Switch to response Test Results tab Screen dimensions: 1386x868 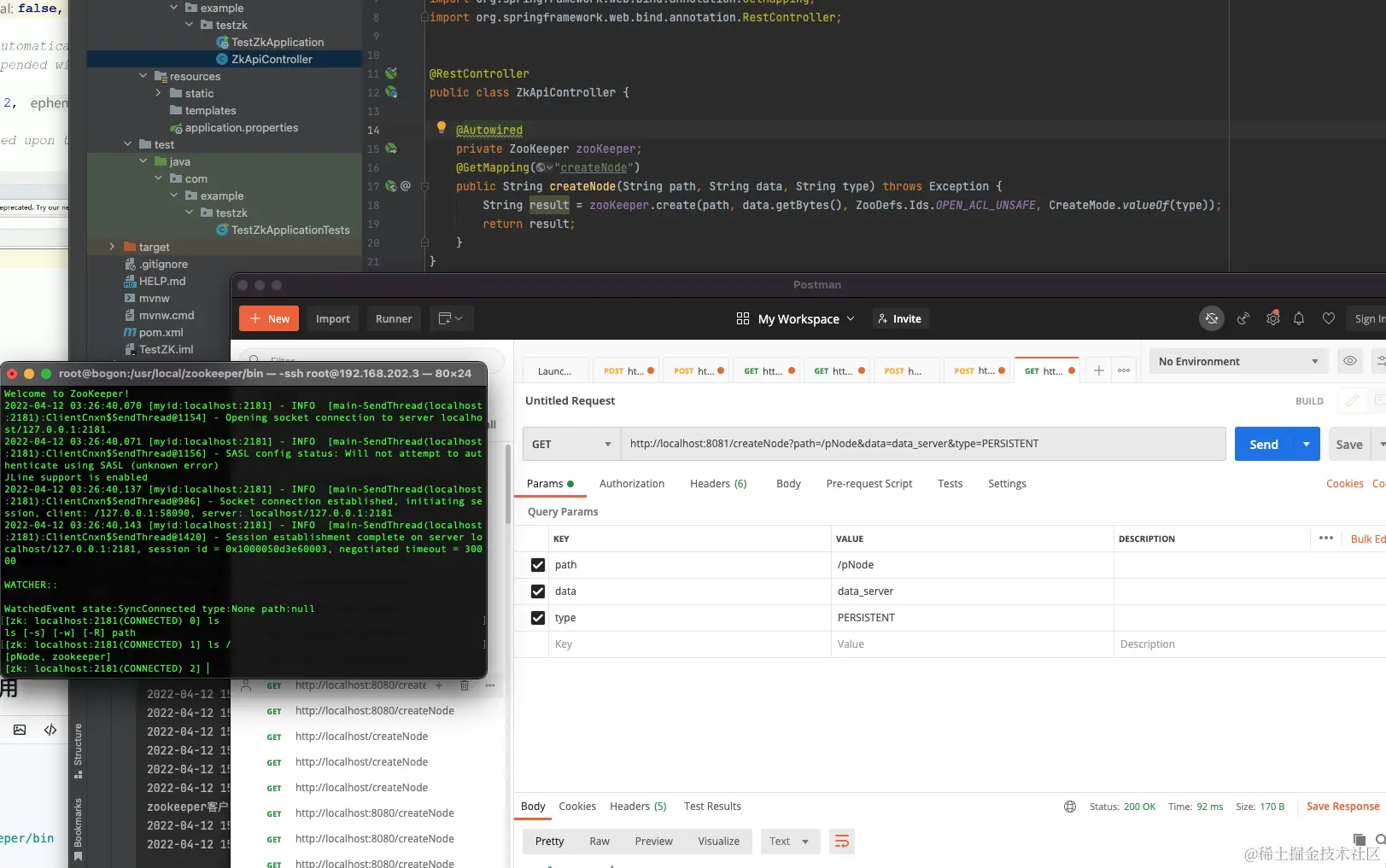coord(712,807)
